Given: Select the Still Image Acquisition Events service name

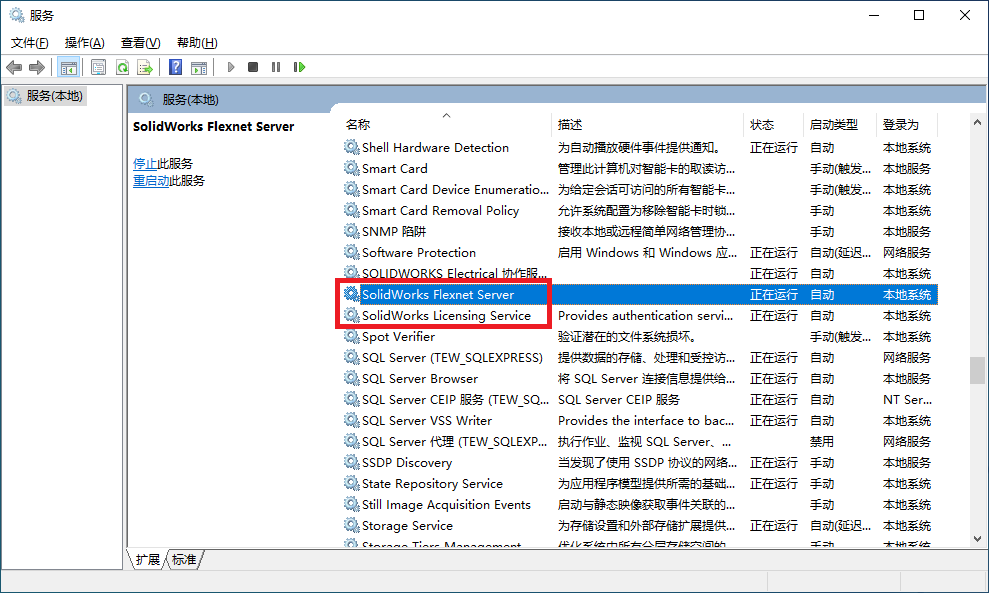Looking at the screenshot, I should click(x=447, y=504).
